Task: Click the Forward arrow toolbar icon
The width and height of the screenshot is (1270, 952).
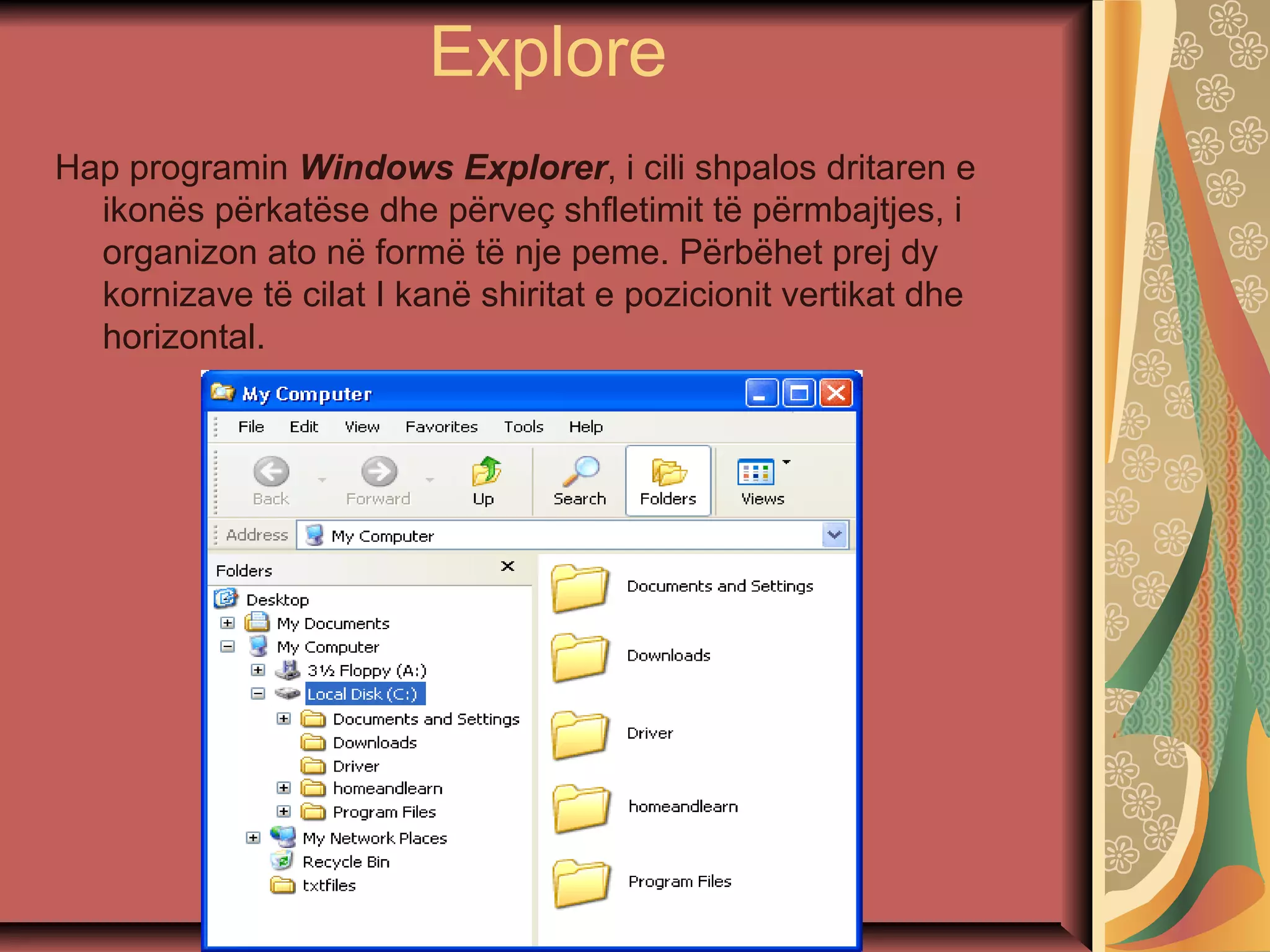Action: 379,472
